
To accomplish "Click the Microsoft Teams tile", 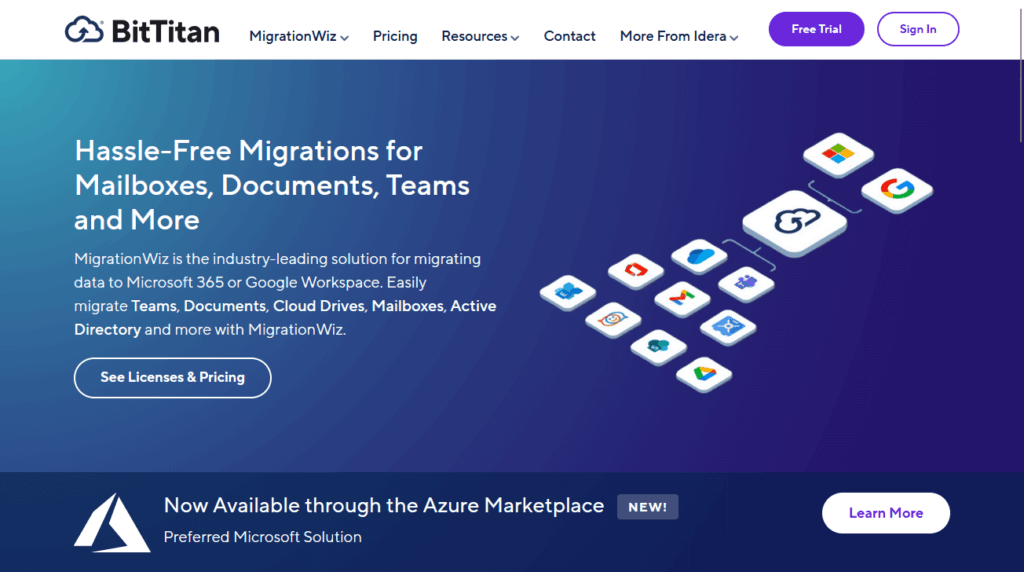I will [x=746, y=283].
